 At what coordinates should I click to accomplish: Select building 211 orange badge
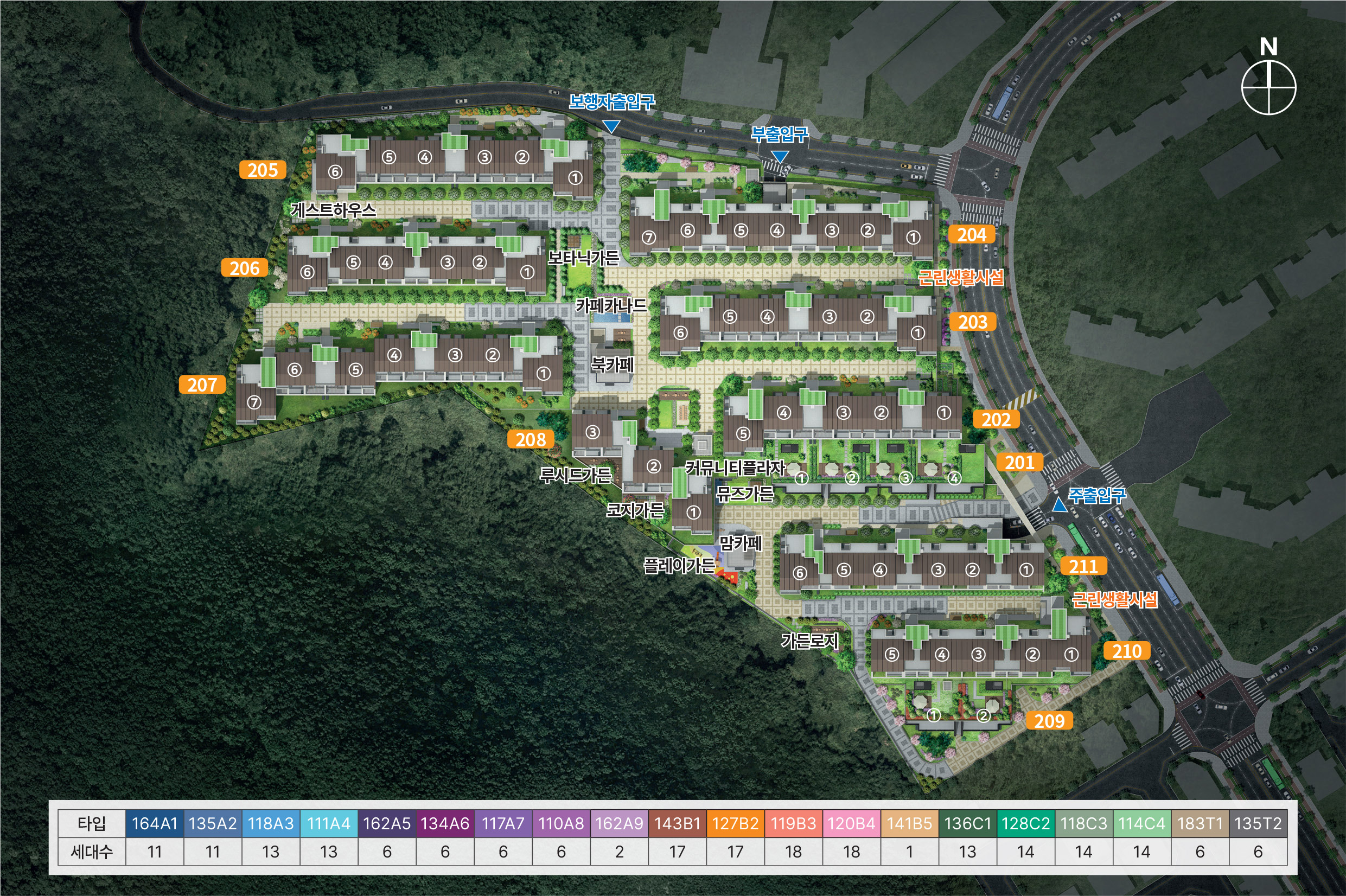pyautogui.click(x=1083, y=566)
